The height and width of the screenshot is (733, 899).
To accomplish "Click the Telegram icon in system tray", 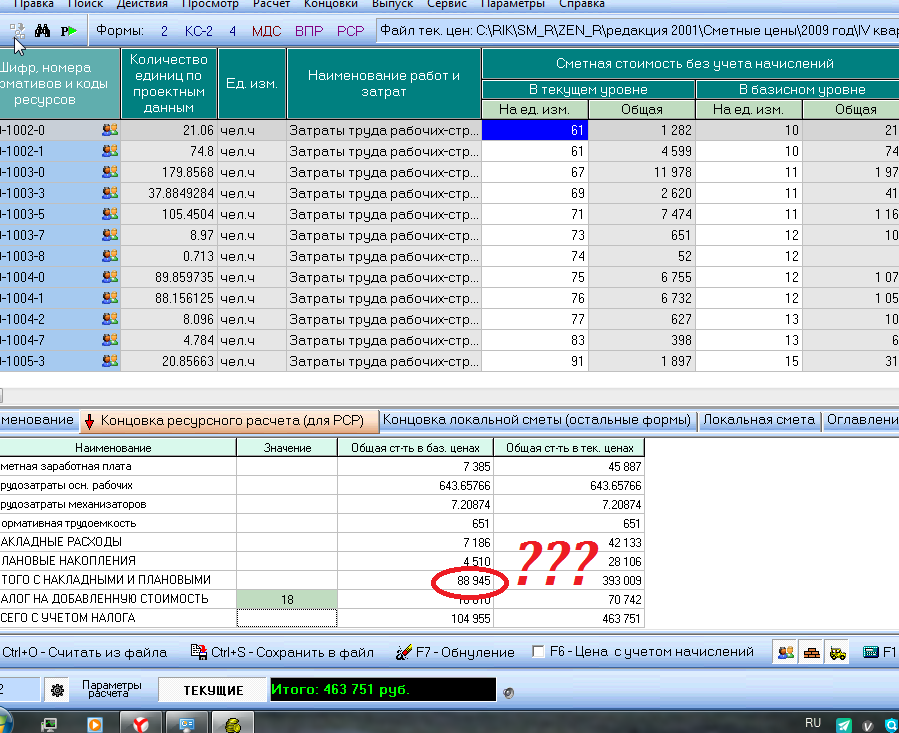I will coord(844,724).
